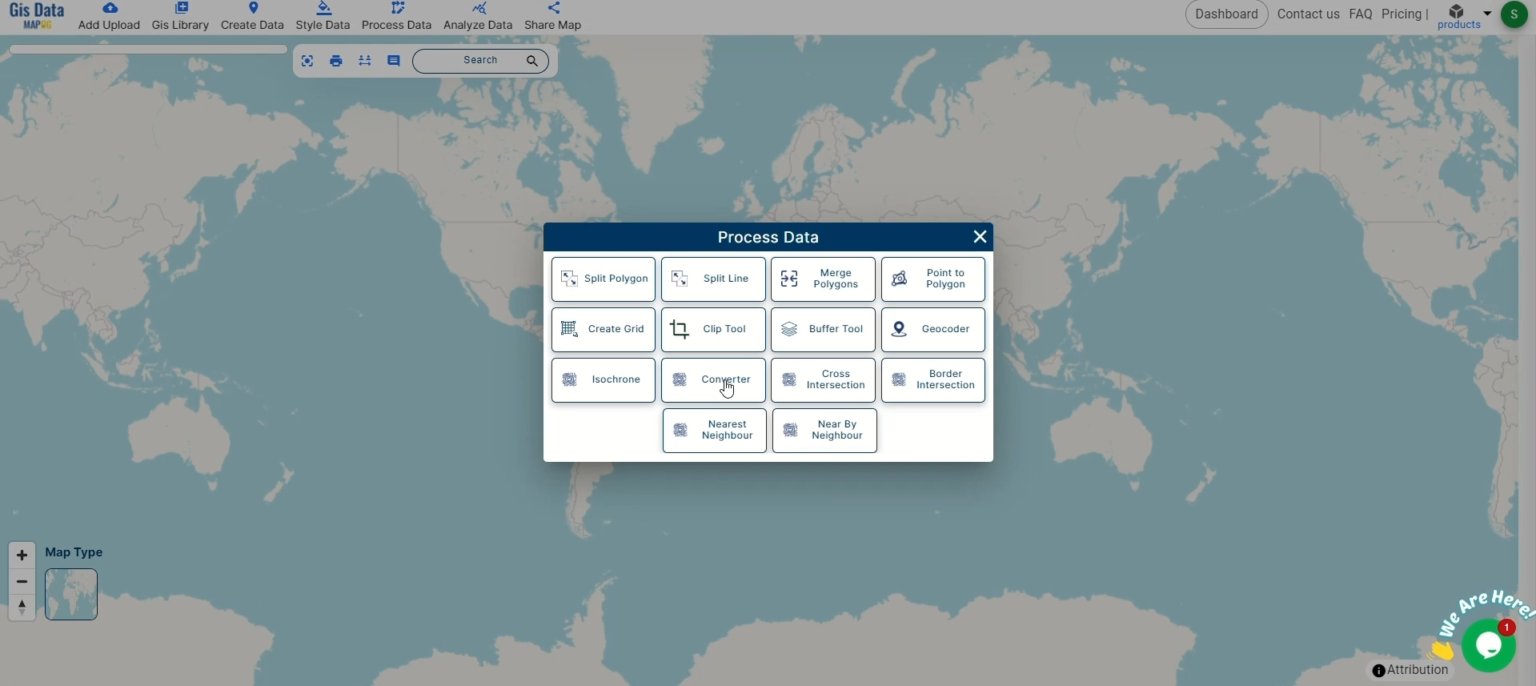Viewport: 1536px width, 686px height.
Task: Select the Clip Tool option
Action: click(x=713, y=329)
